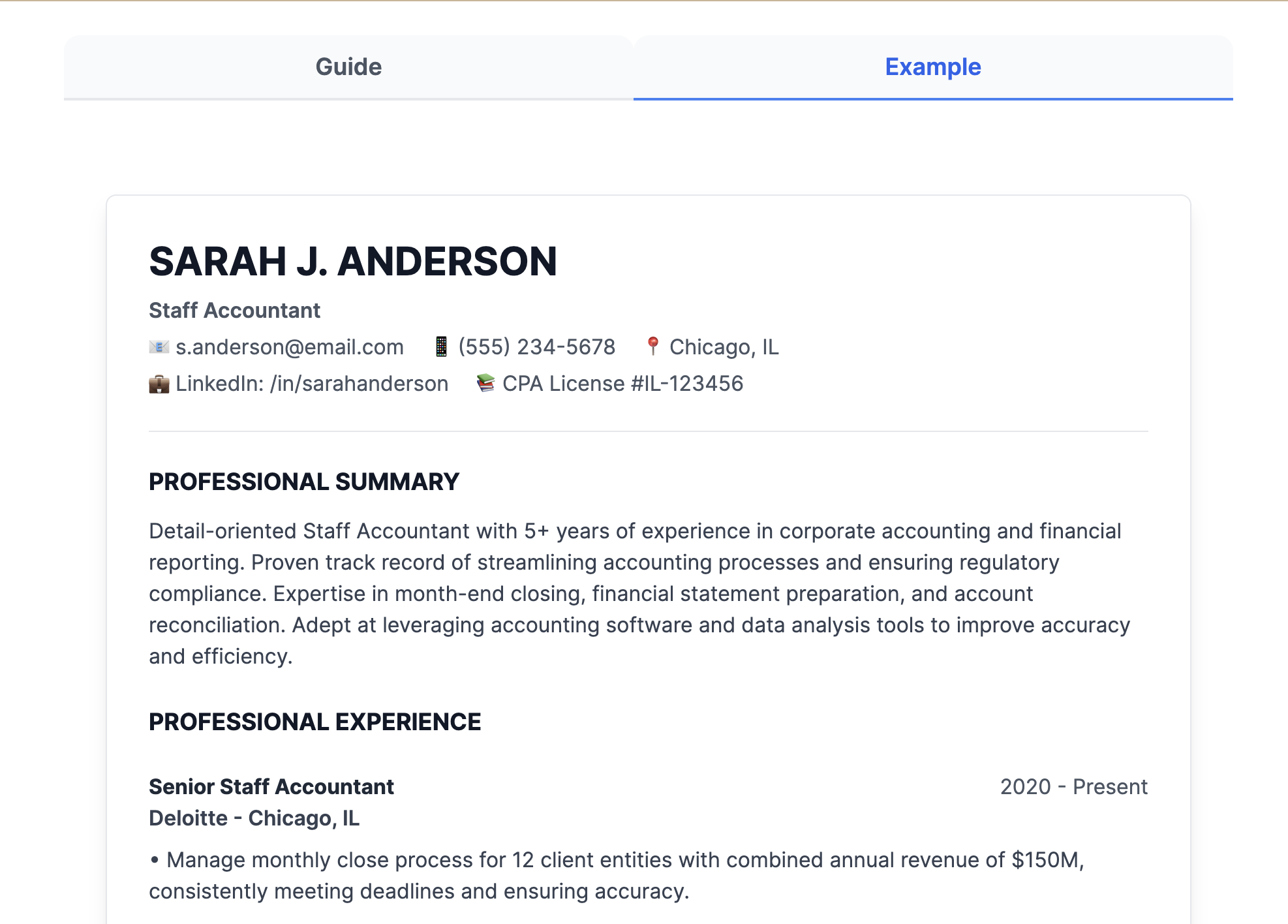Click the SARAH J. ANDERSON name heading
Viewport: 1288px width, 924px height.
[x=353, y=262]
